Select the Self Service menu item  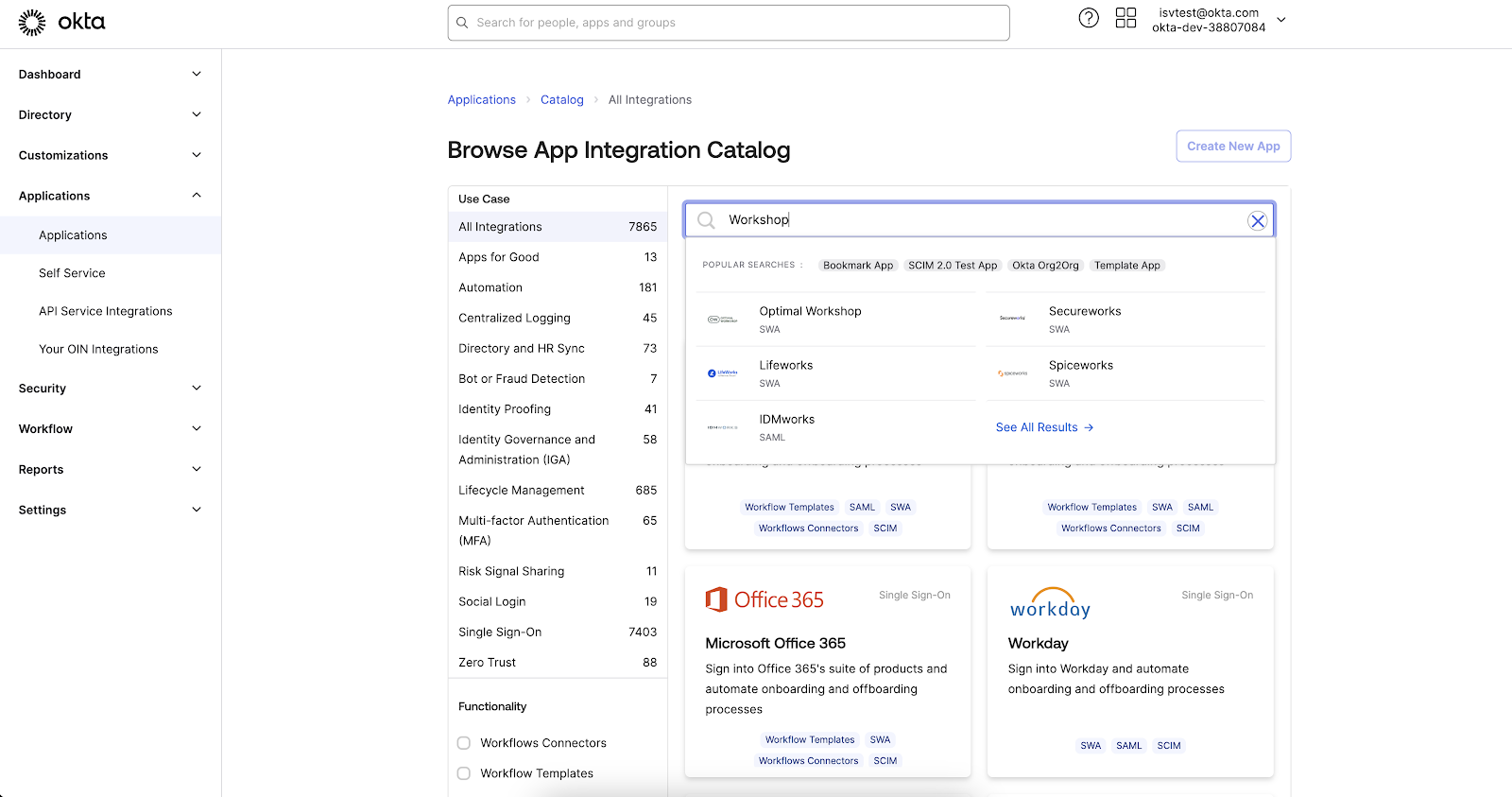pos(72,273)
